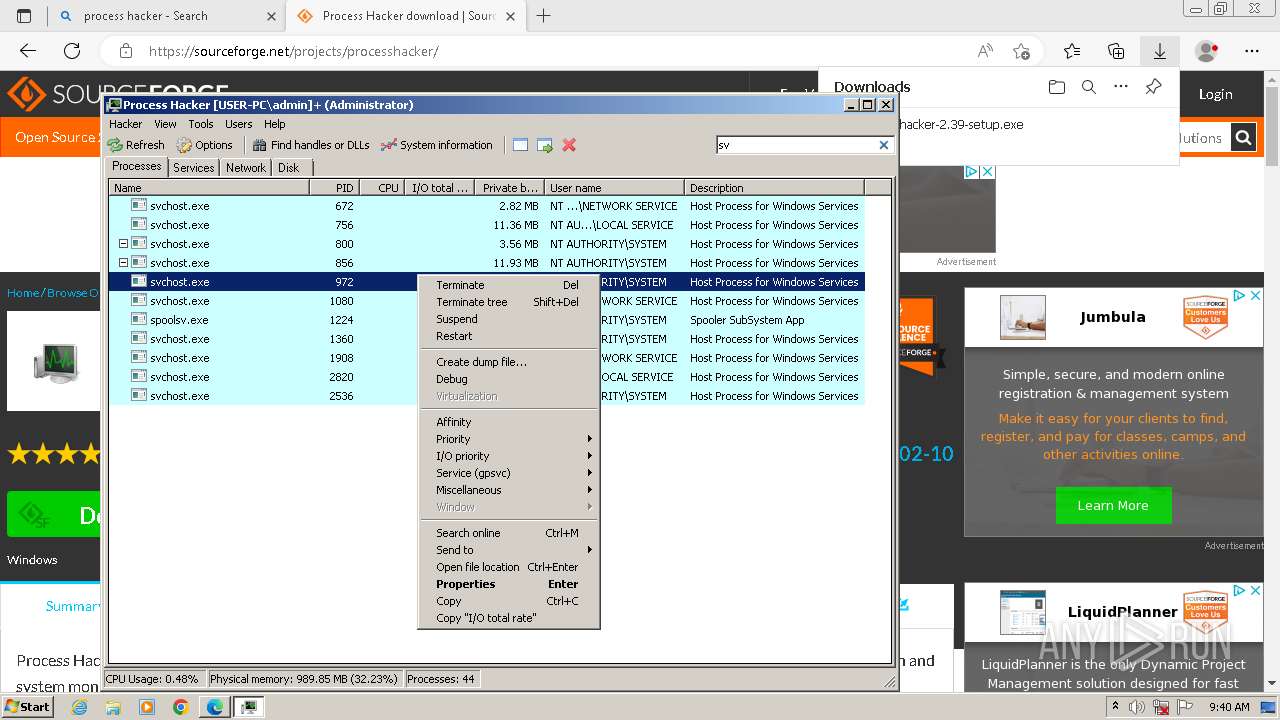The height and width of the screenshot is (720, 1280).
Task: Pin the Downloads panel
Action: tap(1153, 87)
